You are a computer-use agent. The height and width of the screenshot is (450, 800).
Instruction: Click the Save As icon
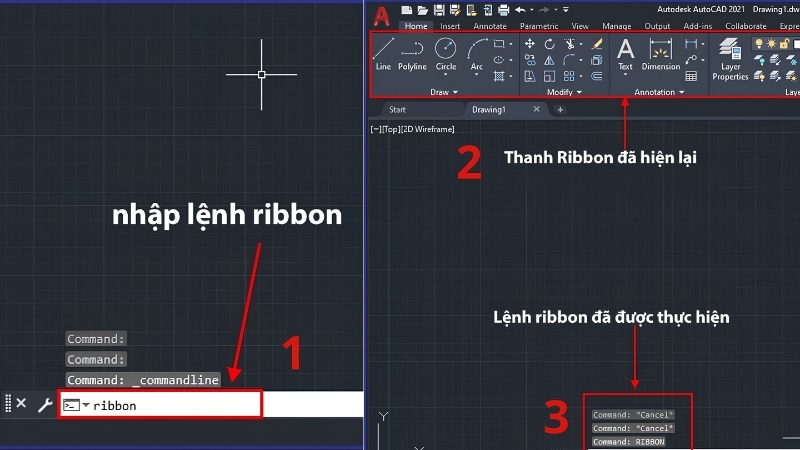[x=455, y=10]
